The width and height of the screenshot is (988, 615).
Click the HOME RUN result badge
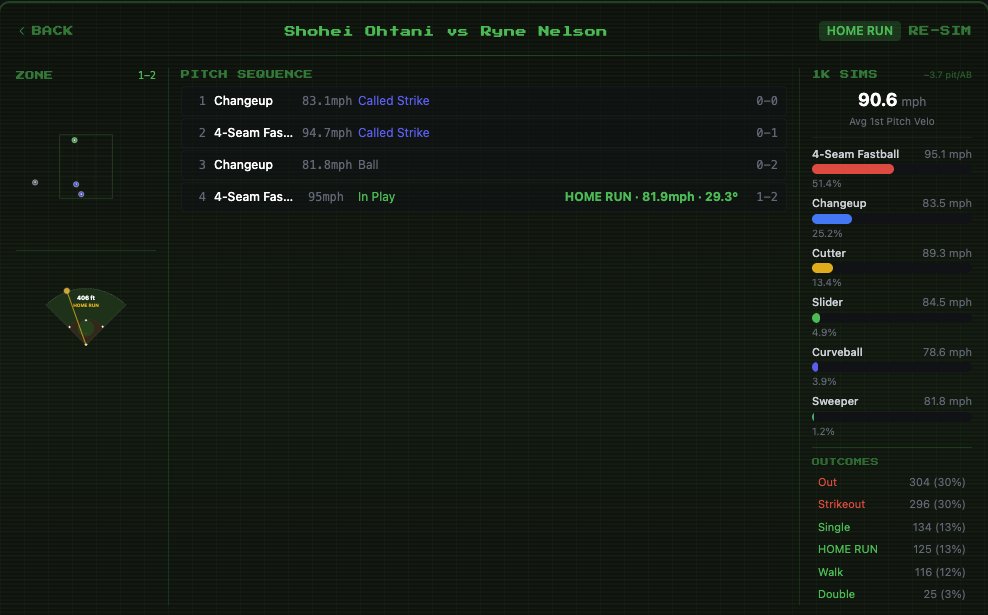[x=859, y=31]
